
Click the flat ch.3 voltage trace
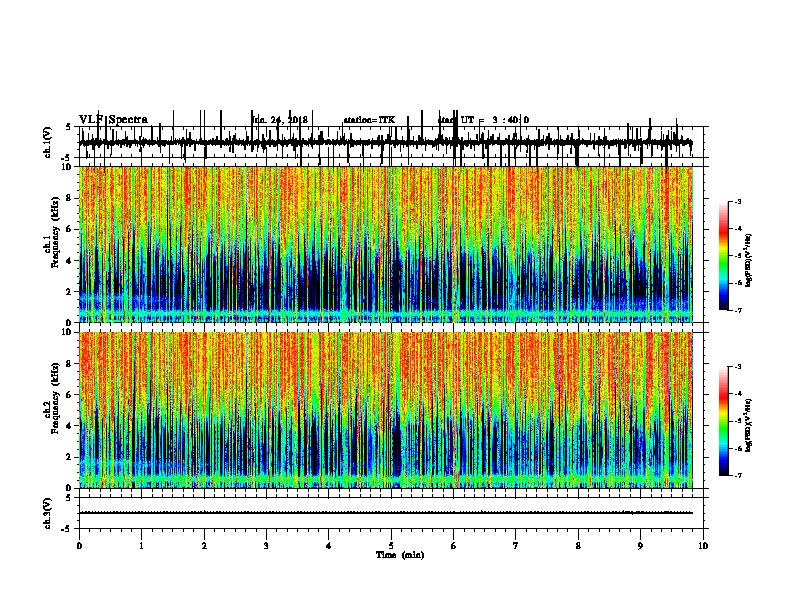coord(386,513)
